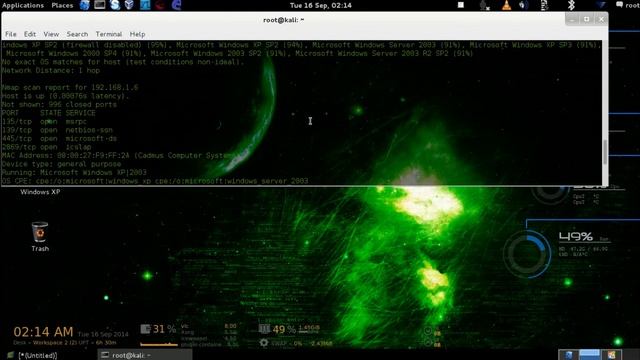
Task: Open the volume control in the top panel
Action: pyautogui.click(x=524, y=5)
